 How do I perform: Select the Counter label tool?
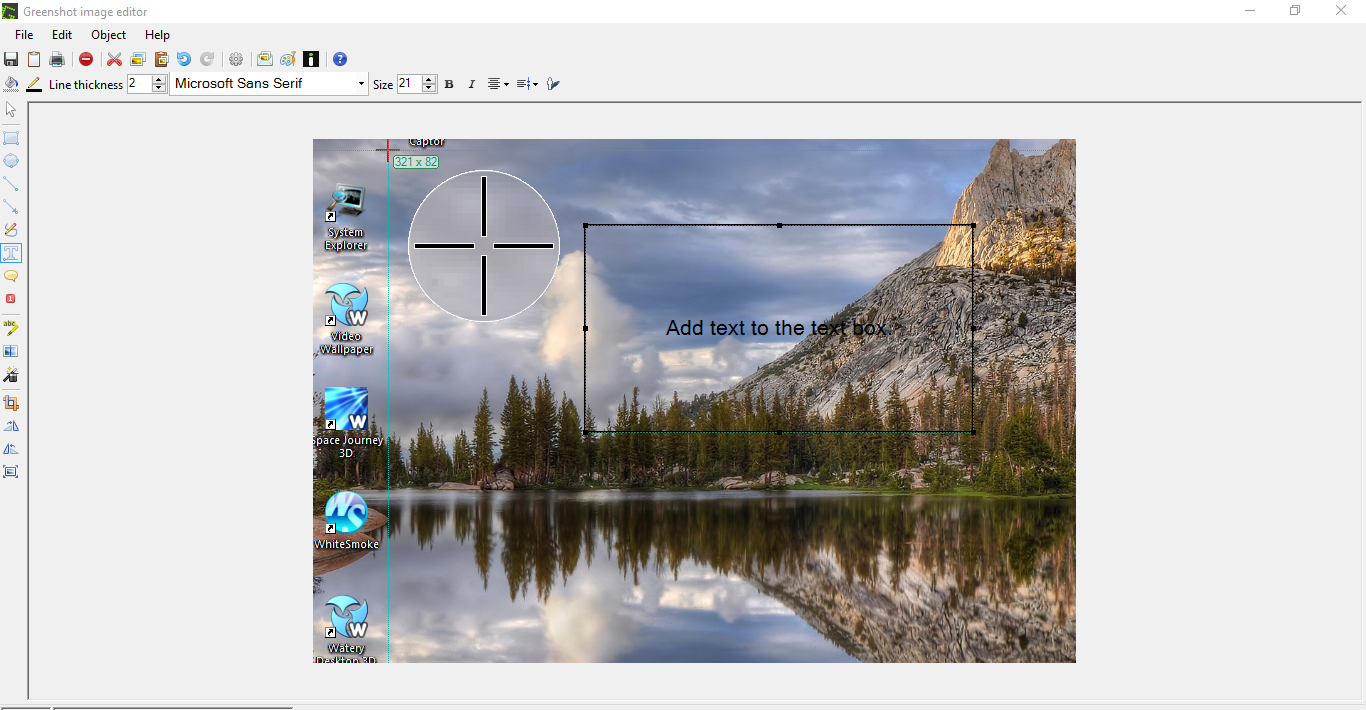(11, 298)
